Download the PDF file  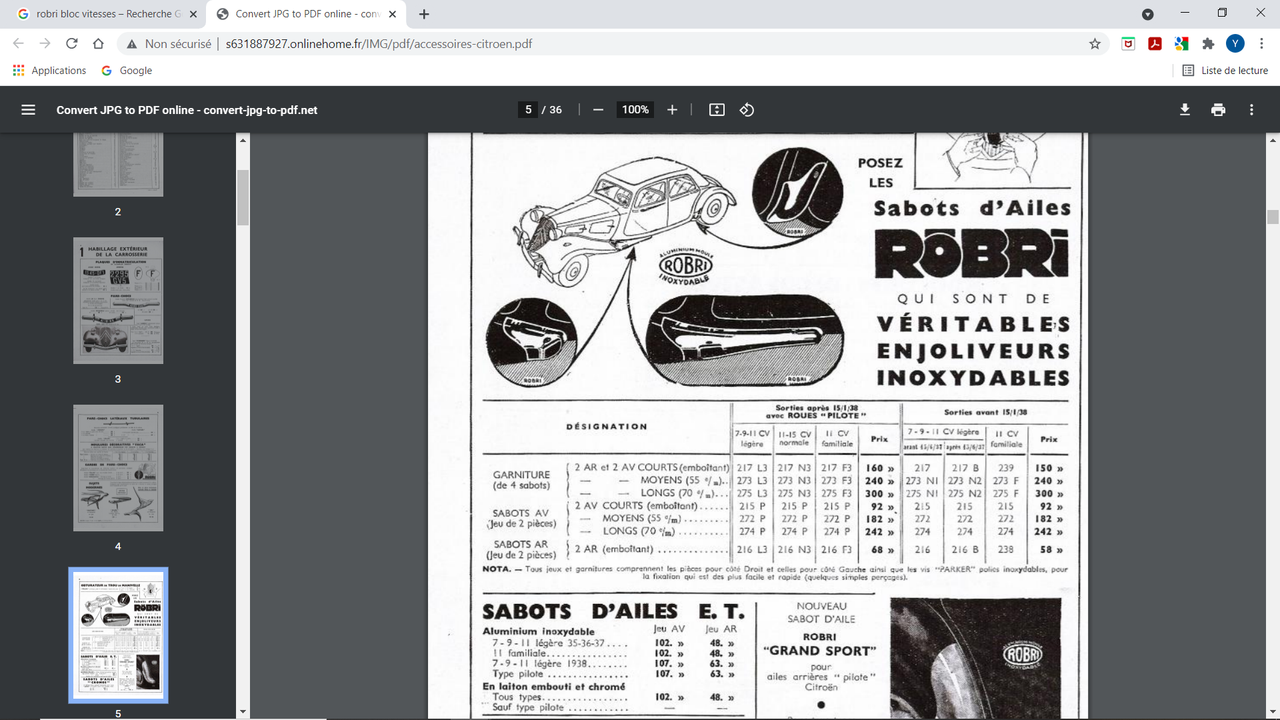click(x=1185, y=110)
